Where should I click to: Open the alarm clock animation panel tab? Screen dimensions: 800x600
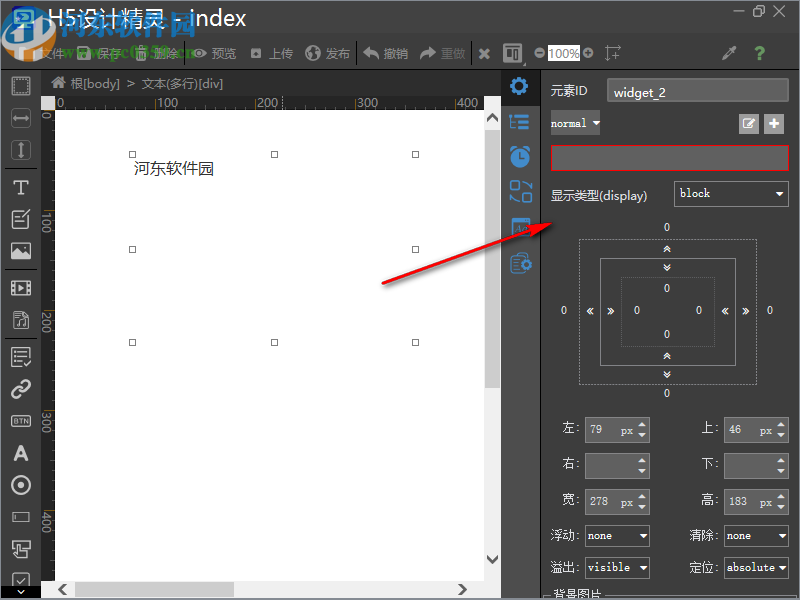(520, 156)
